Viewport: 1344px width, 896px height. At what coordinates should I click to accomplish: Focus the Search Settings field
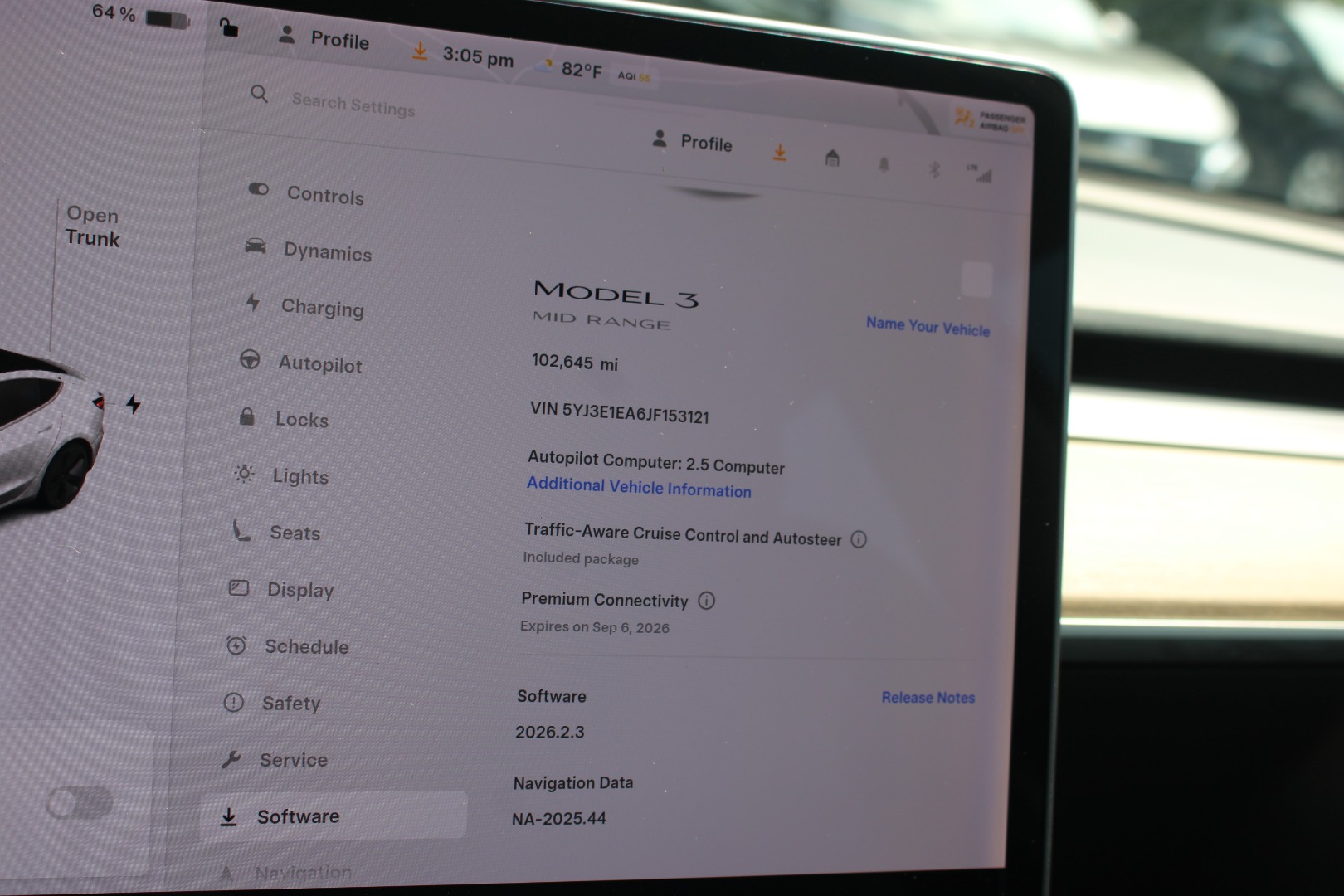coord(353,105)
